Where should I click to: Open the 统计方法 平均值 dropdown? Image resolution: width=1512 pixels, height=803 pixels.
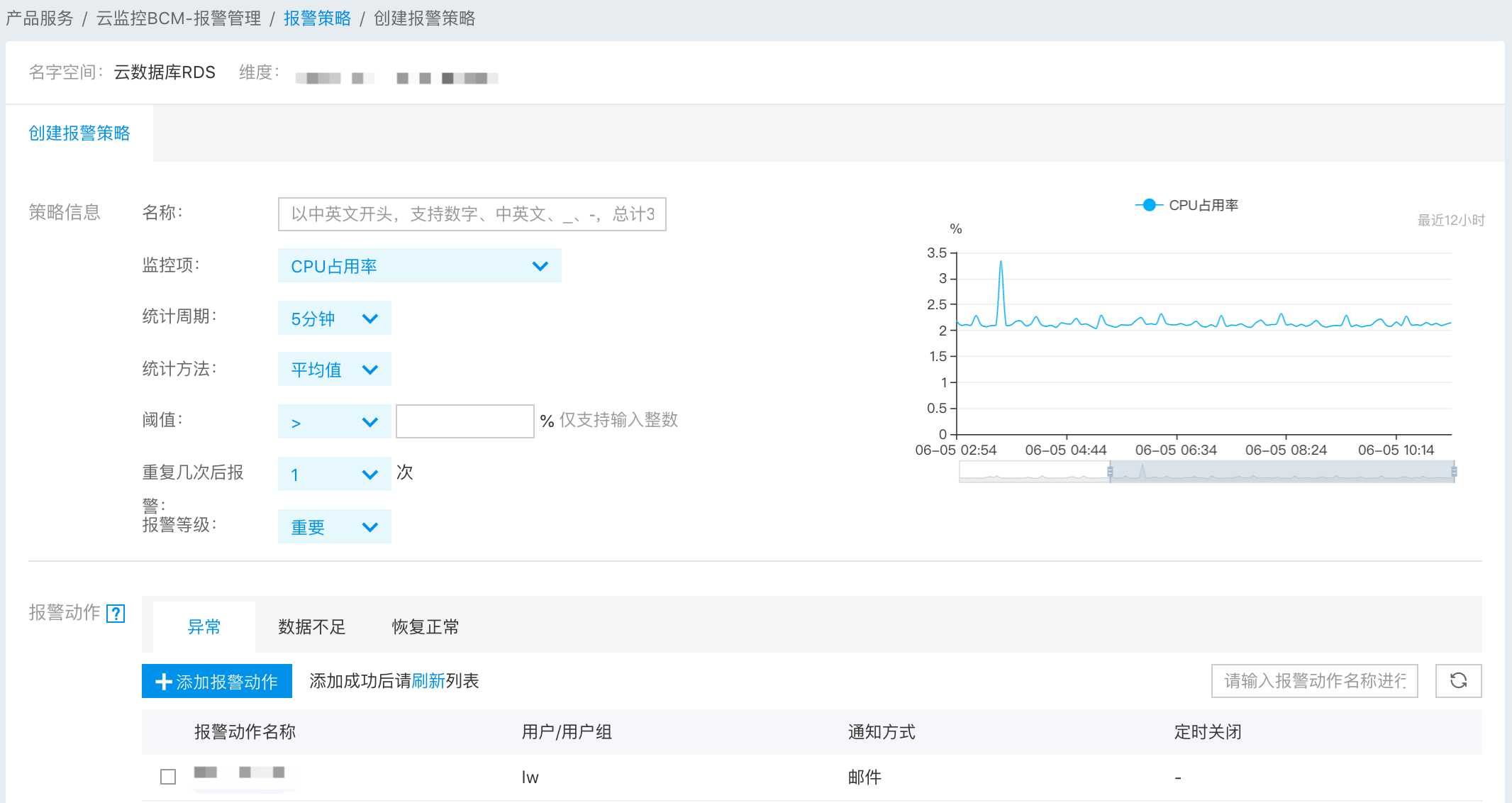(334, 370)
